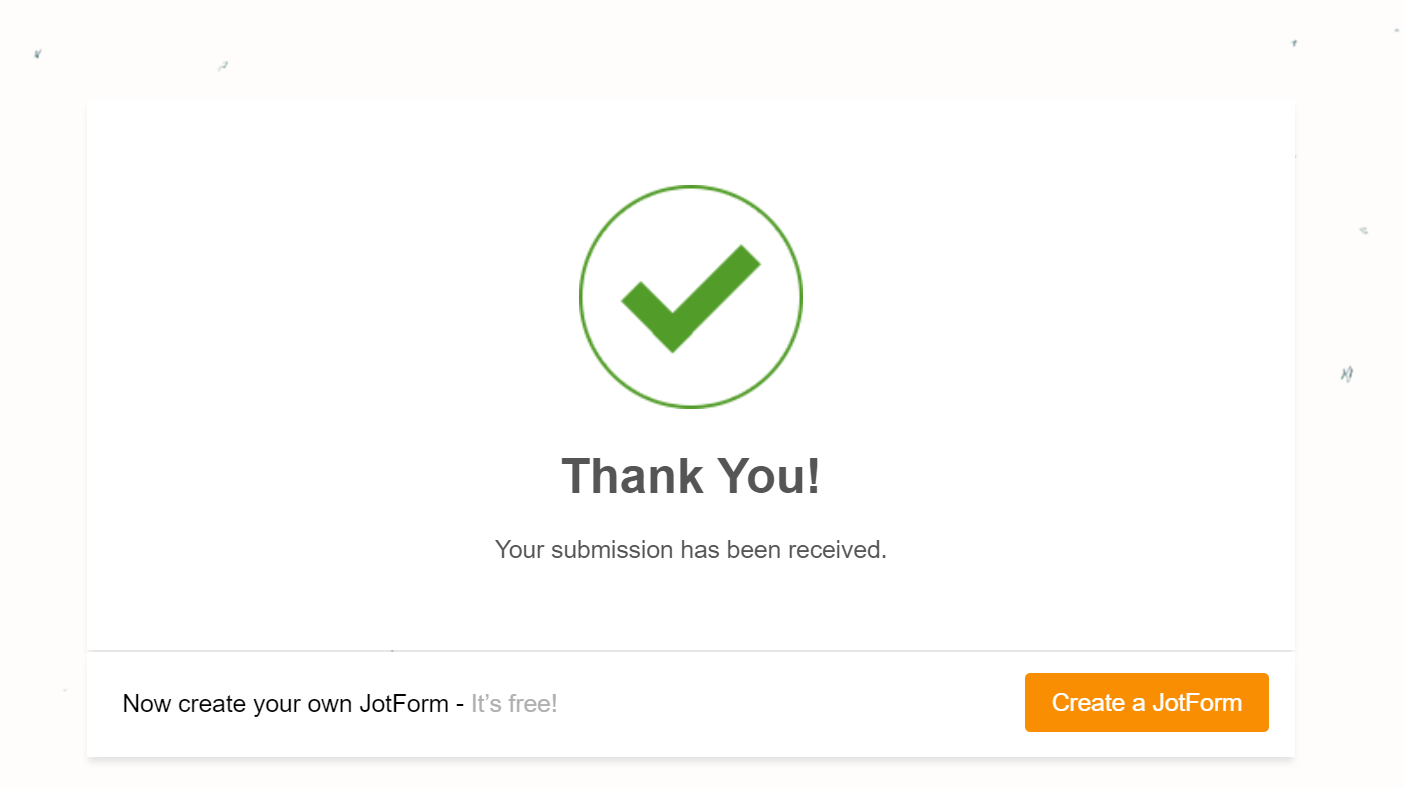Select the Thank You! heading

[690, 477]
